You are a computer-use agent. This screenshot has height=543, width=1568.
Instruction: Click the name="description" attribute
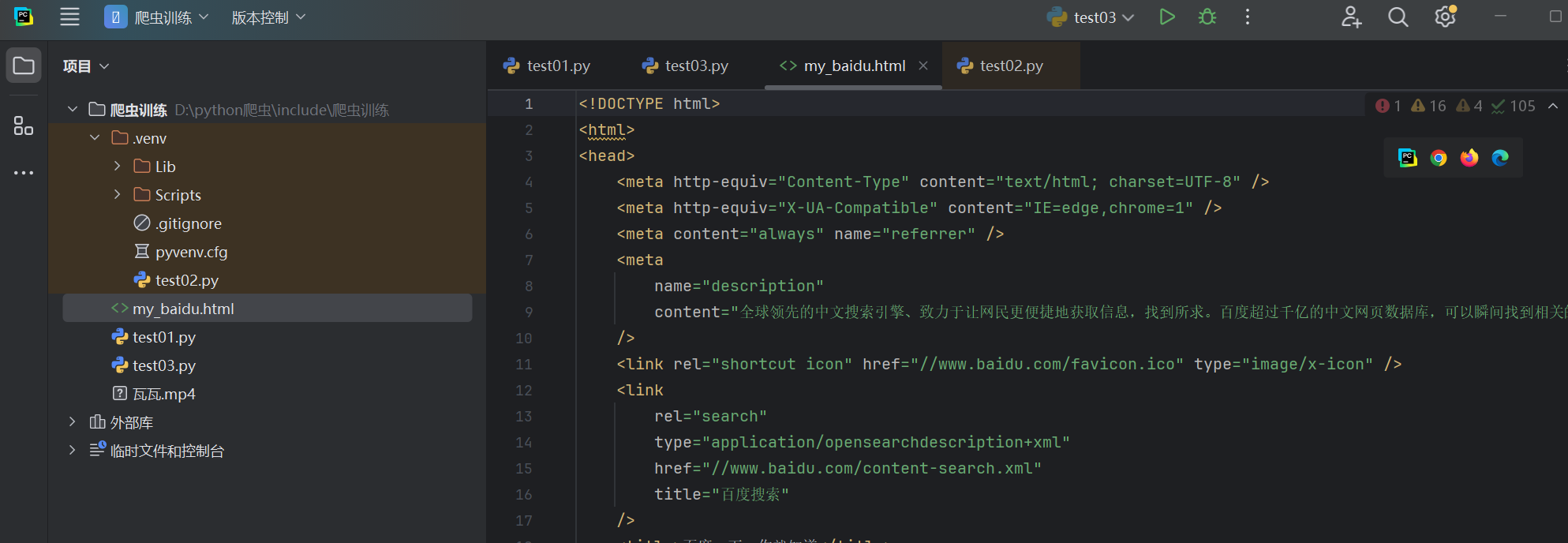[739, 286]
